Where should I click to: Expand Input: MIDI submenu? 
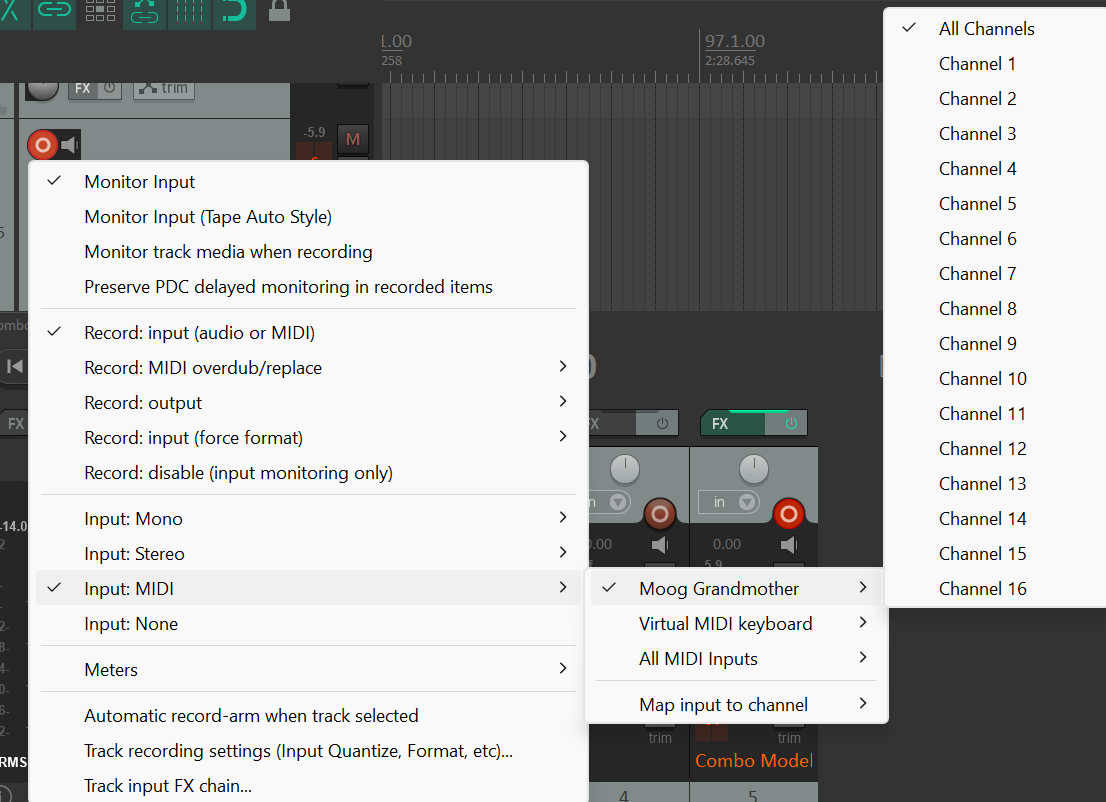pyautogui.click(x=308, y=589)
